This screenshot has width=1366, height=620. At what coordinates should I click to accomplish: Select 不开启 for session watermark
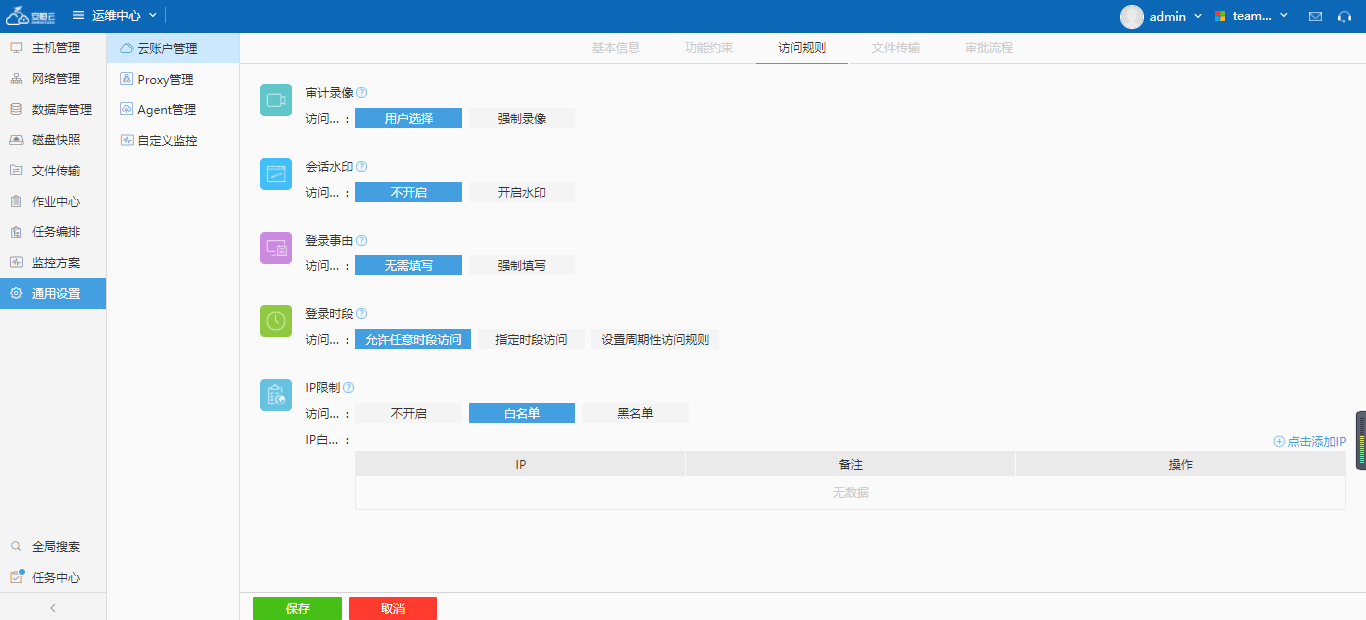click(x=408, y=192)
